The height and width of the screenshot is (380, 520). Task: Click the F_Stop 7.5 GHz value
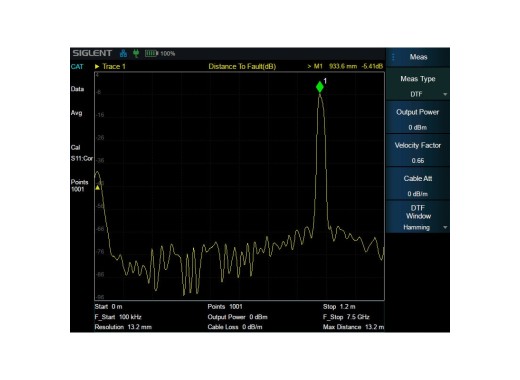(x=346, y=317)
